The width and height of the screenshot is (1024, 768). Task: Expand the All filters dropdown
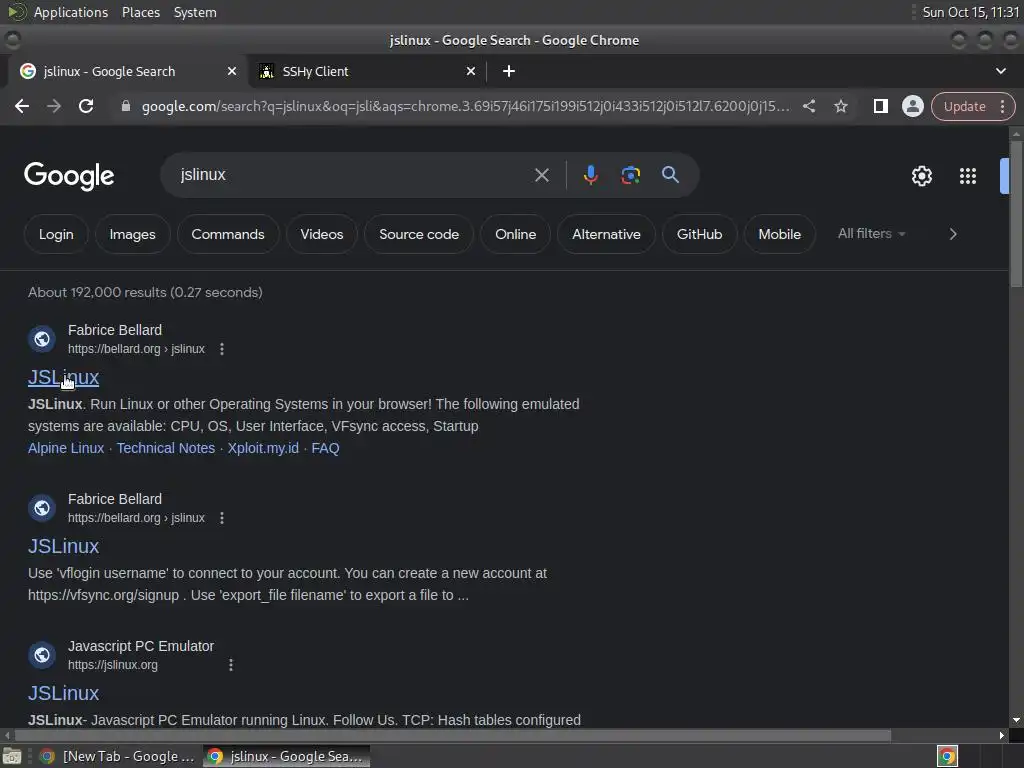coord(871,234)
